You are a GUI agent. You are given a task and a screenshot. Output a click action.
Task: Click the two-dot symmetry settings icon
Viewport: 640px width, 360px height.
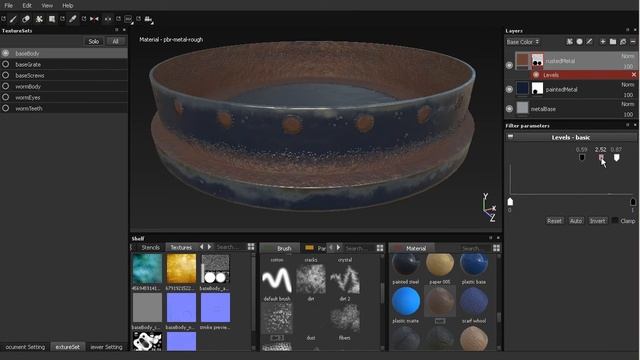(x=108, y=19)
